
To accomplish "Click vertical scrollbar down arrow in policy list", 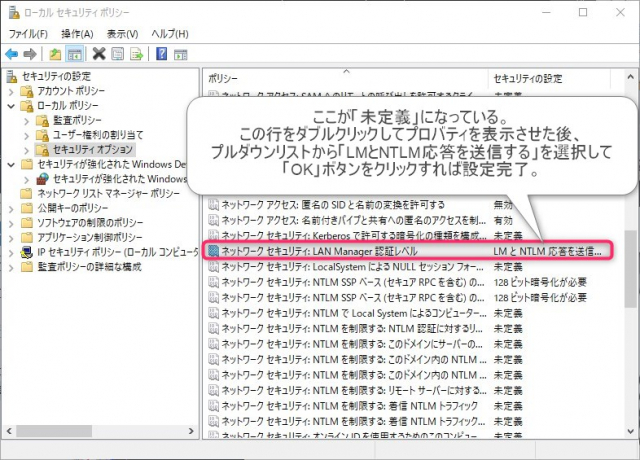I will click(x=630, y=431).
